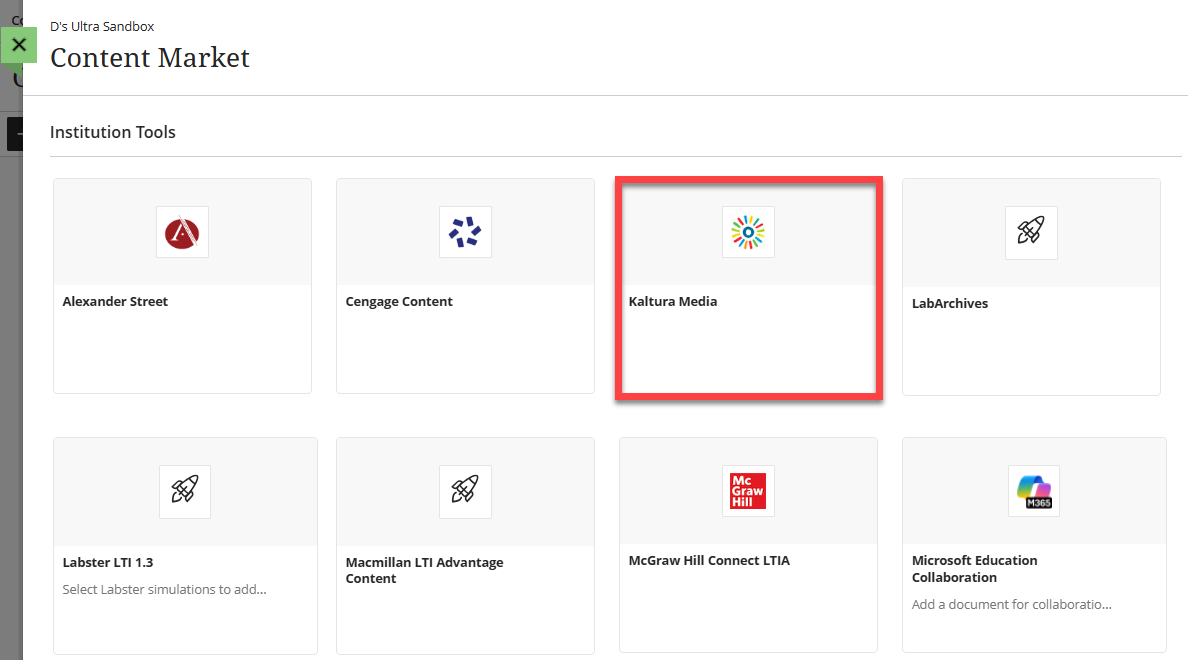
Task: Click the Alexander Street logo icon
Action: click(183, 232)
